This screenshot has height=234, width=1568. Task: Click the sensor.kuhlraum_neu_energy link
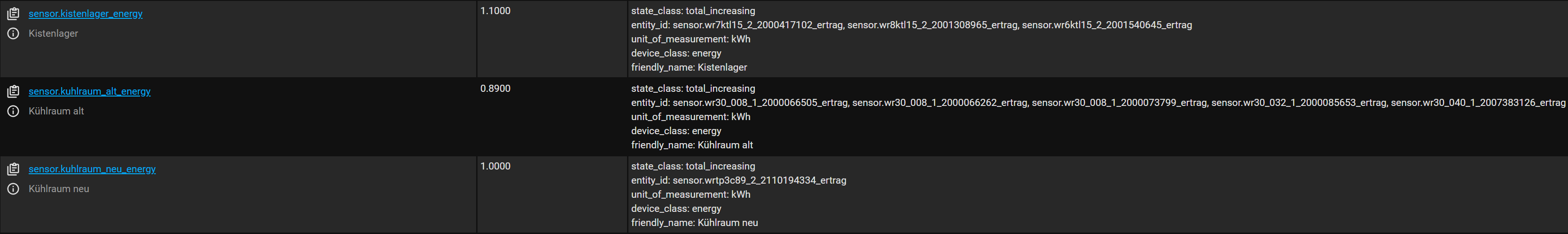[x=92, y=169]
